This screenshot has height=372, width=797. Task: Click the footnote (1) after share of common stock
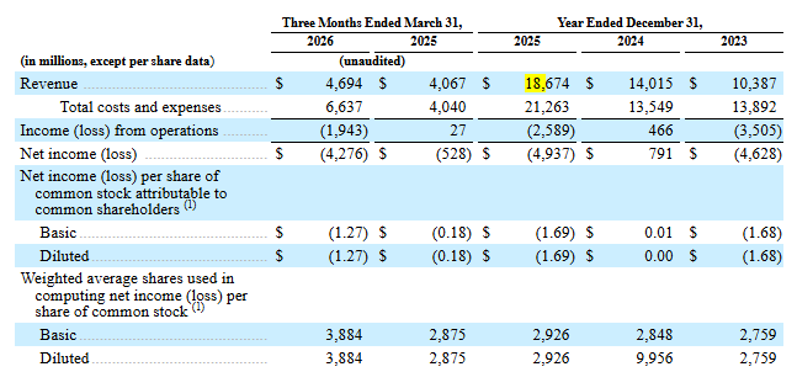[199, 308]
